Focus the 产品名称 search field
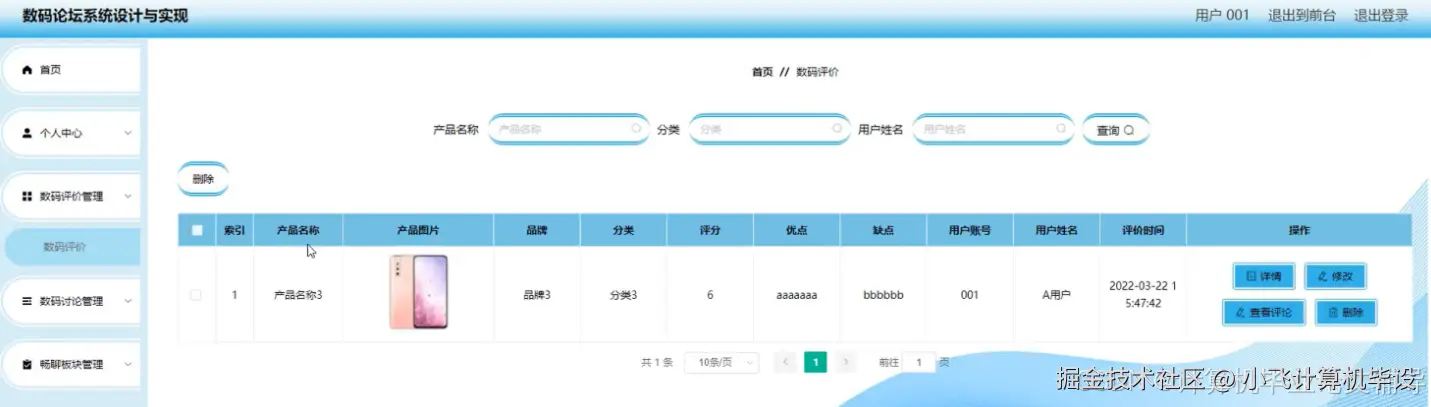Image resolution: width=1431 pixels, height=407 pixels. tap(568, 129)
